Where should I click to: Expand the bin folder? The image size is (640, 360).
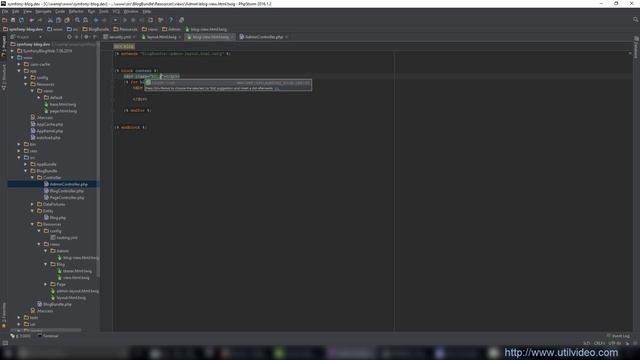19,144
